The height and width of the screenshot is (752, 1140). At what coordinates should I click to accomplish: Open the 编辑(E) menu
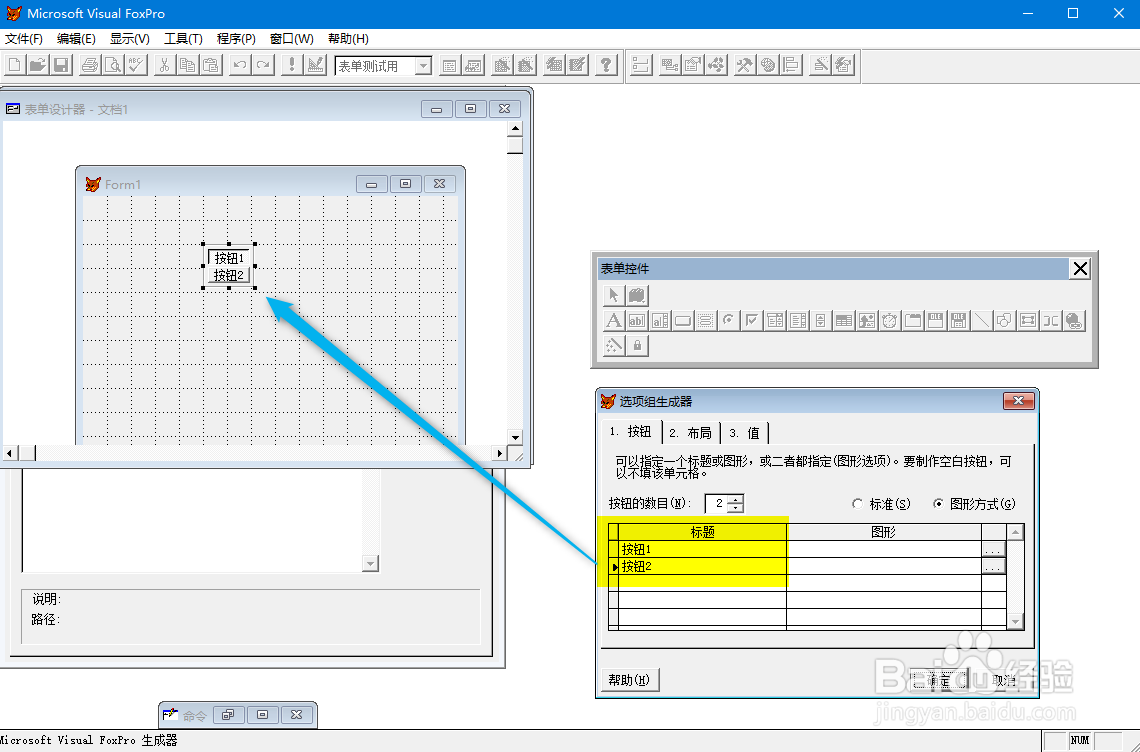[76, 39]
